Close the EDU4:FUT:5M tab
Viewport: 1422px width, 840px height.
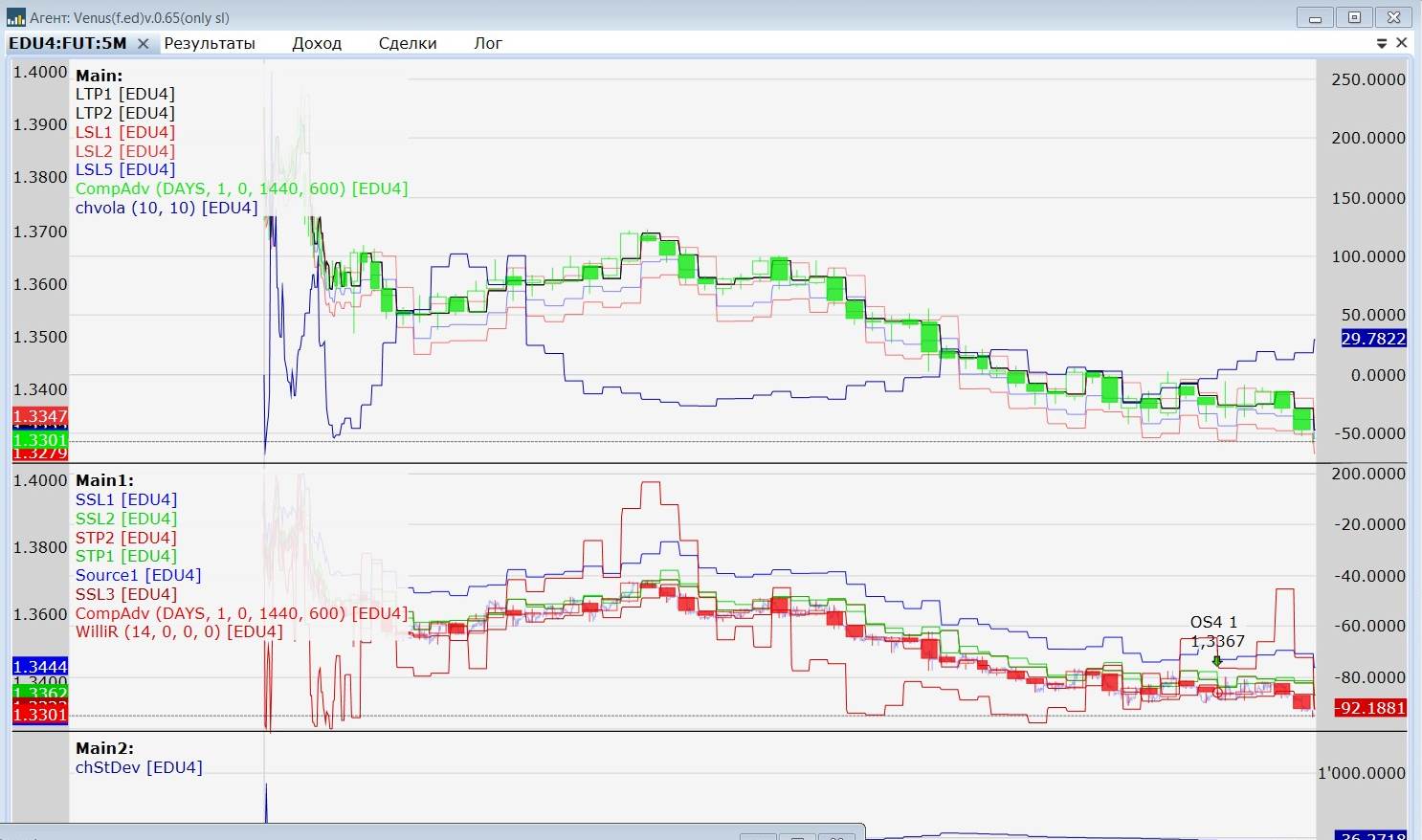point(143,43)
